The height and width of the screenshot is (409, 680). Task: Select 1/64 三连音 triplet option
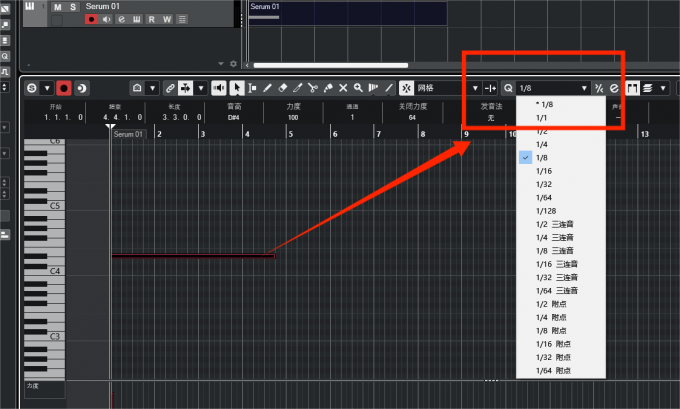[561, 291]
